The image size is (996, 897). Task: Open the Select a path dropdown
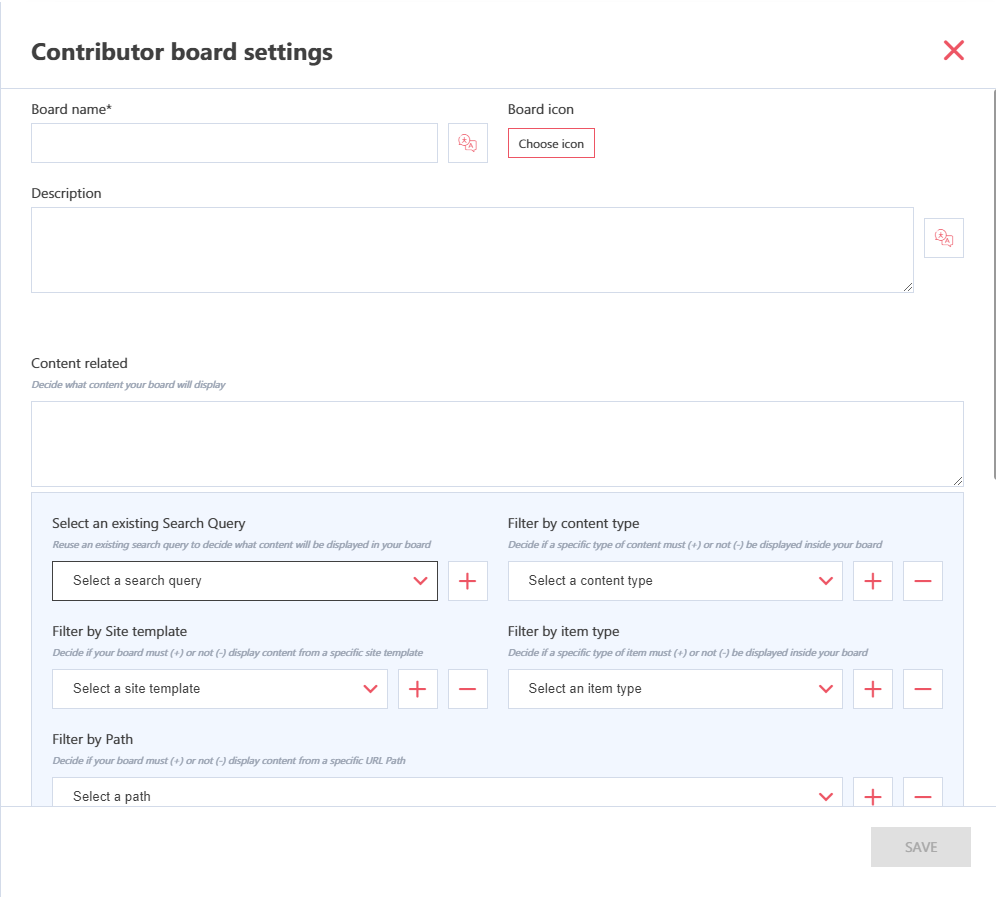click(446, 795)
